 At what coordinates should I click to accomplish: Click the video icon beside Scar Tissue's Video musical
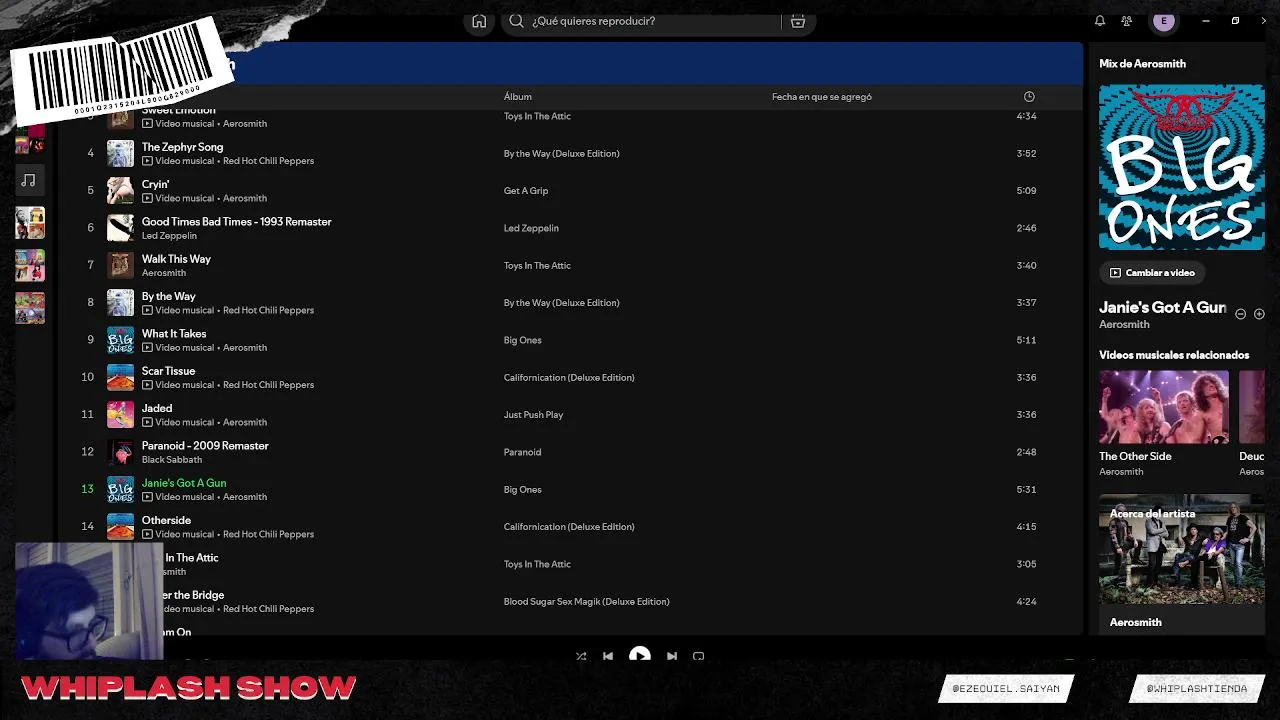click(147, 385)
